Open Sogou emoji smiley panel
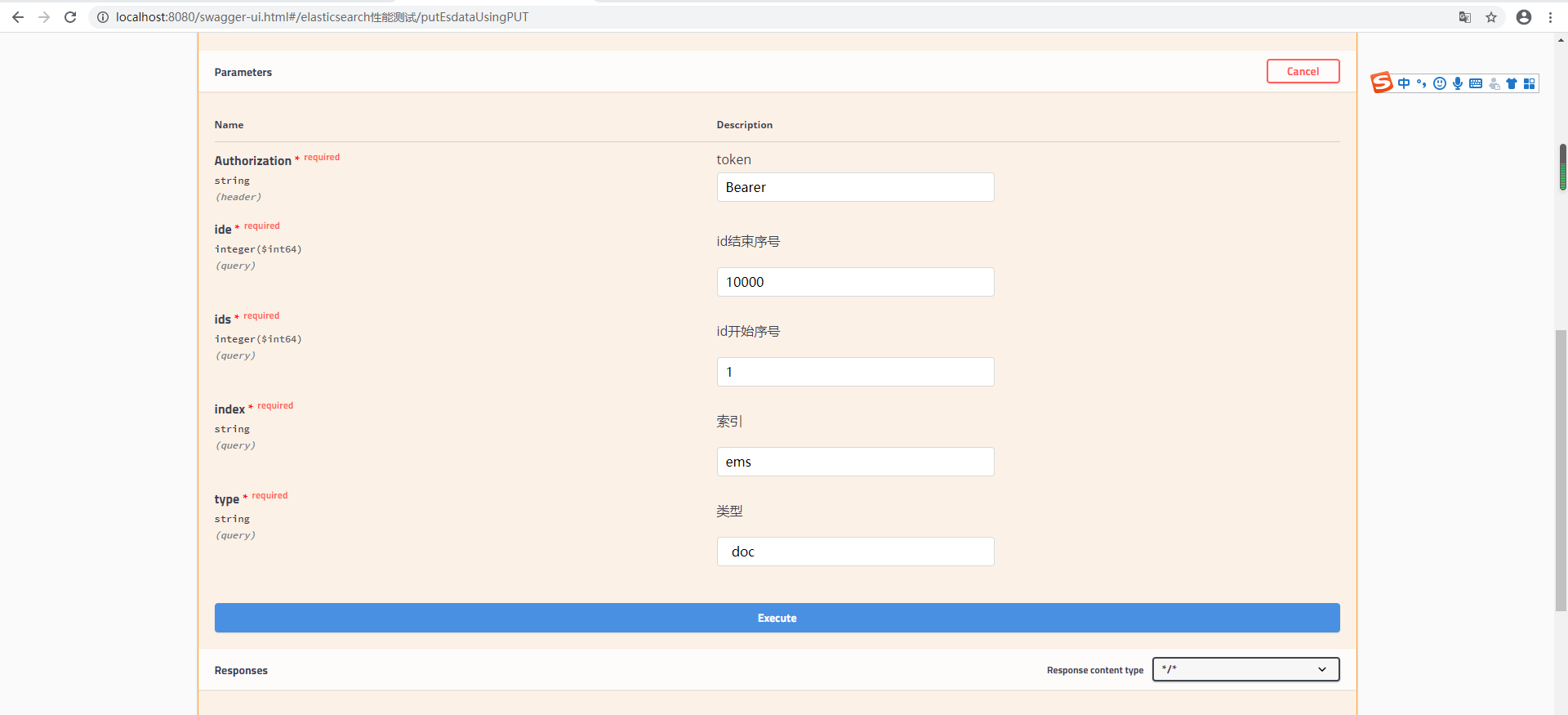Image resolution: width=1568 pixels, height=715 pixels. (x=1440, y=83)
